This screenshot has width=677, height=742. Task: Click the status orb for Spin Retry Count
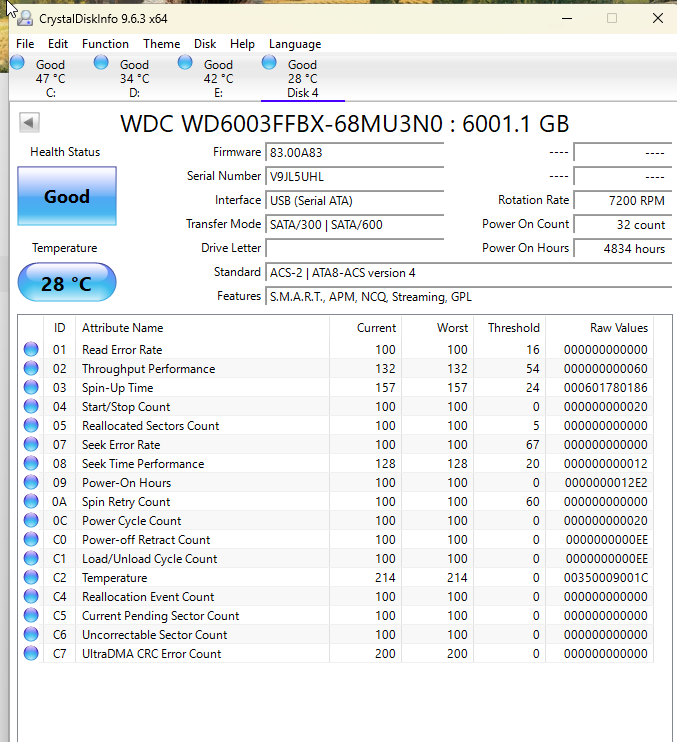31,501
